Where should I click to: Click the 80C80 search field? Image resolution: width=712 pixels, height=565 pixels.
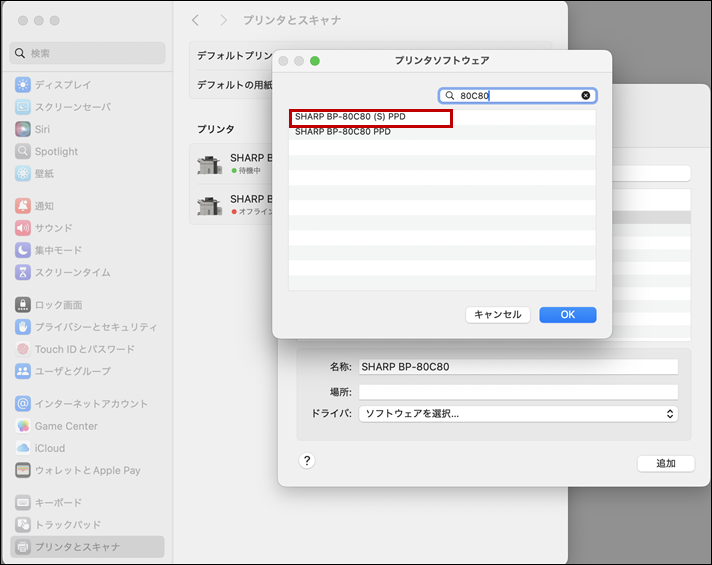point(517,95)
